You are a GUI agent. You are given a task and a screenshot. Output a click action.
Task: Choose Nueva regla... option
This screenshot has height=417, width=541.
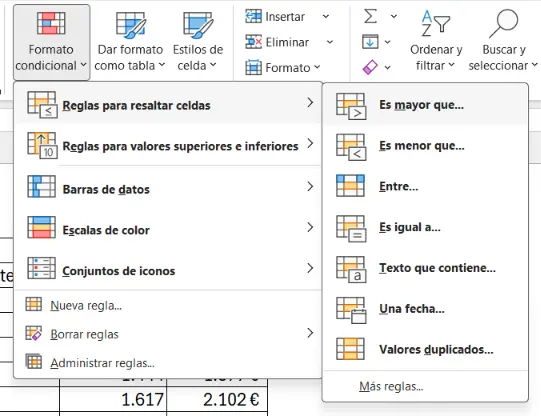pyautogui.click(x=168, y=305)
